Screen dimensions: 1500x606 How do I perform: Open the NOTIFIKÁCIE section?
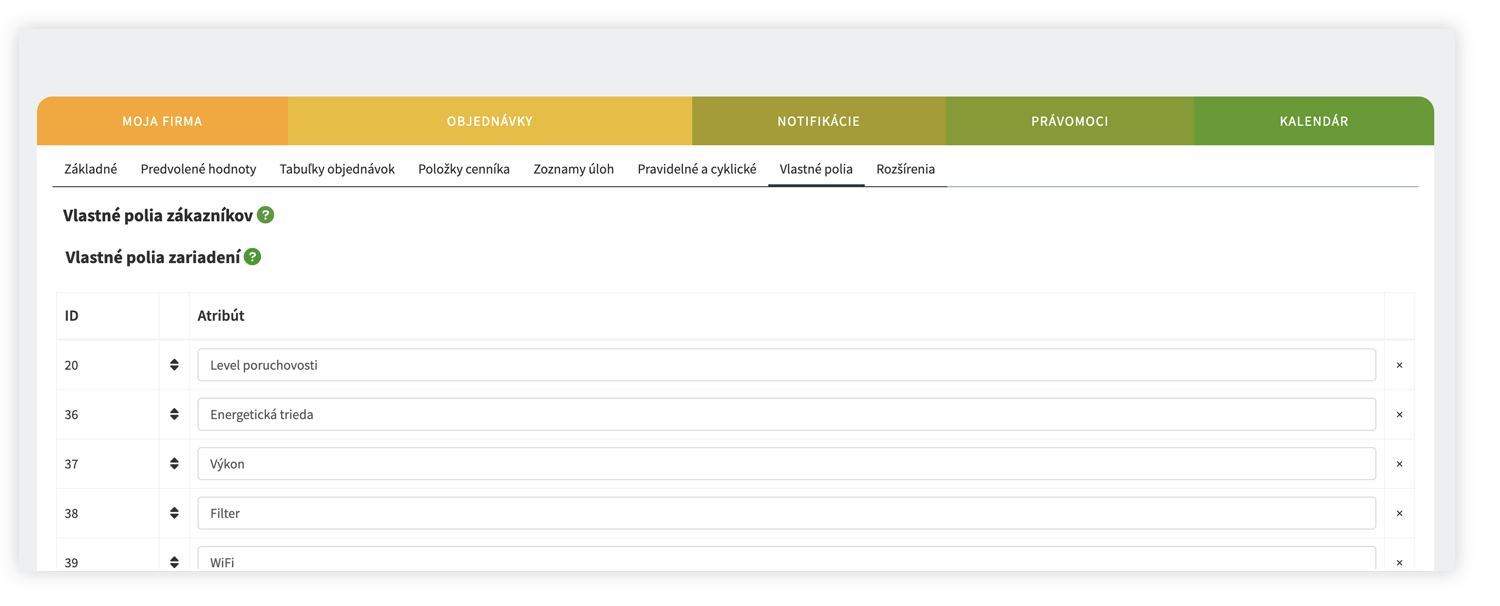click(x=819, y=121)
